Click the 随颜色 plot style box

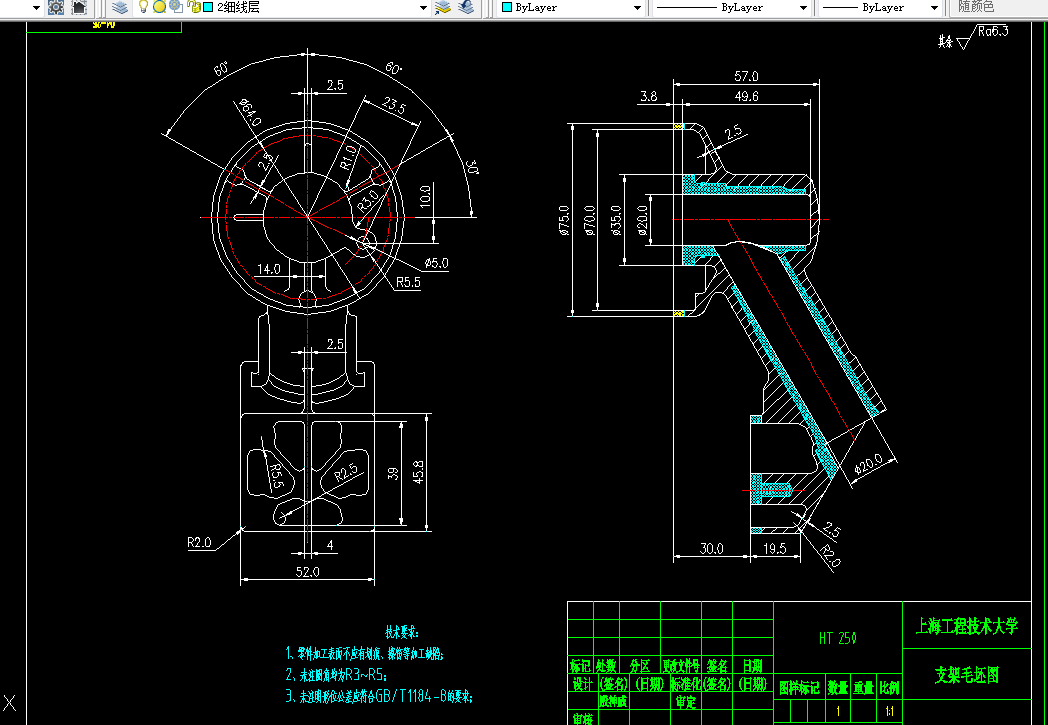[999, 7]
